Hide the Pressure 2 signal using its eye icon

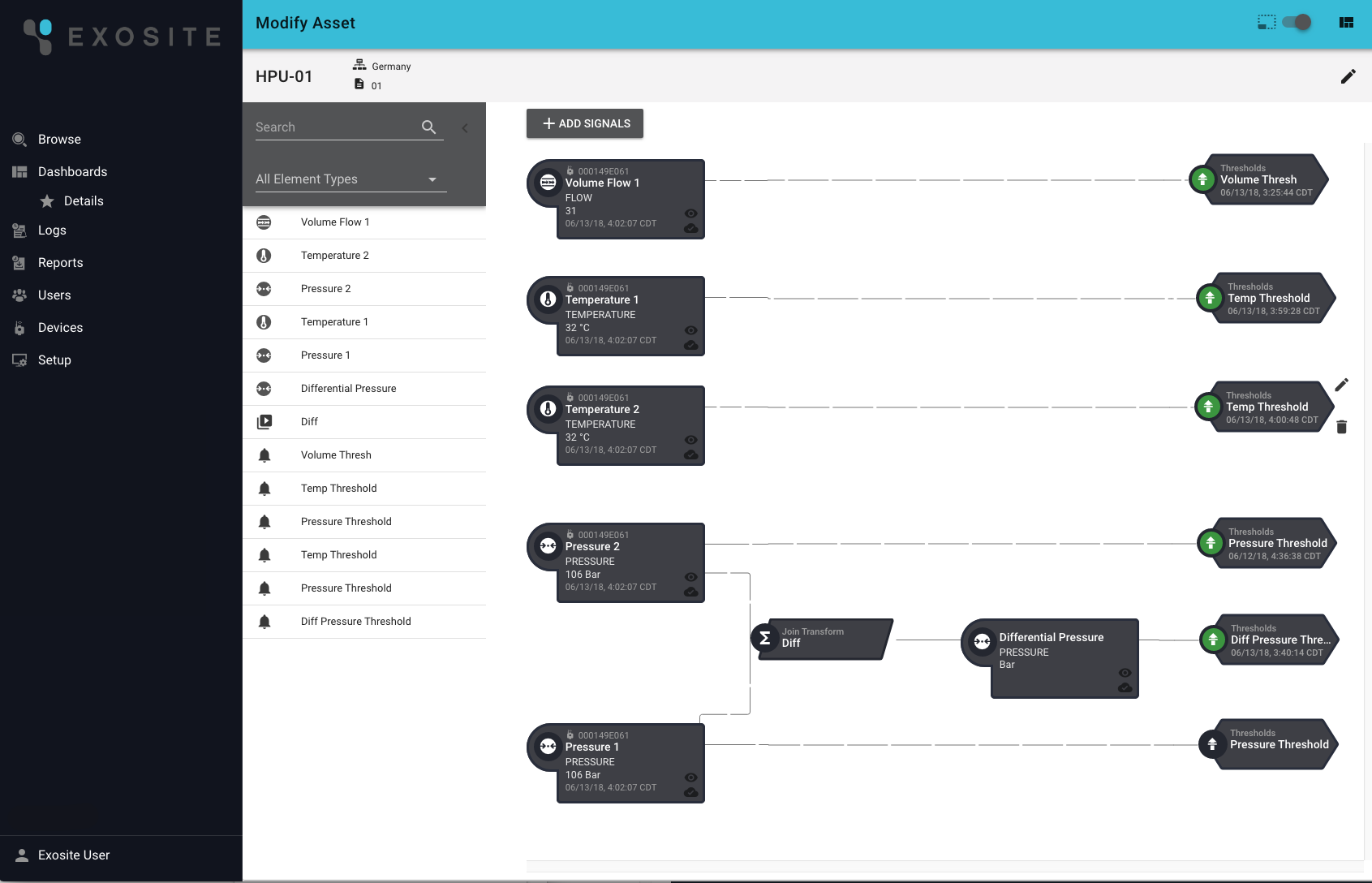[x=690, y=577]
